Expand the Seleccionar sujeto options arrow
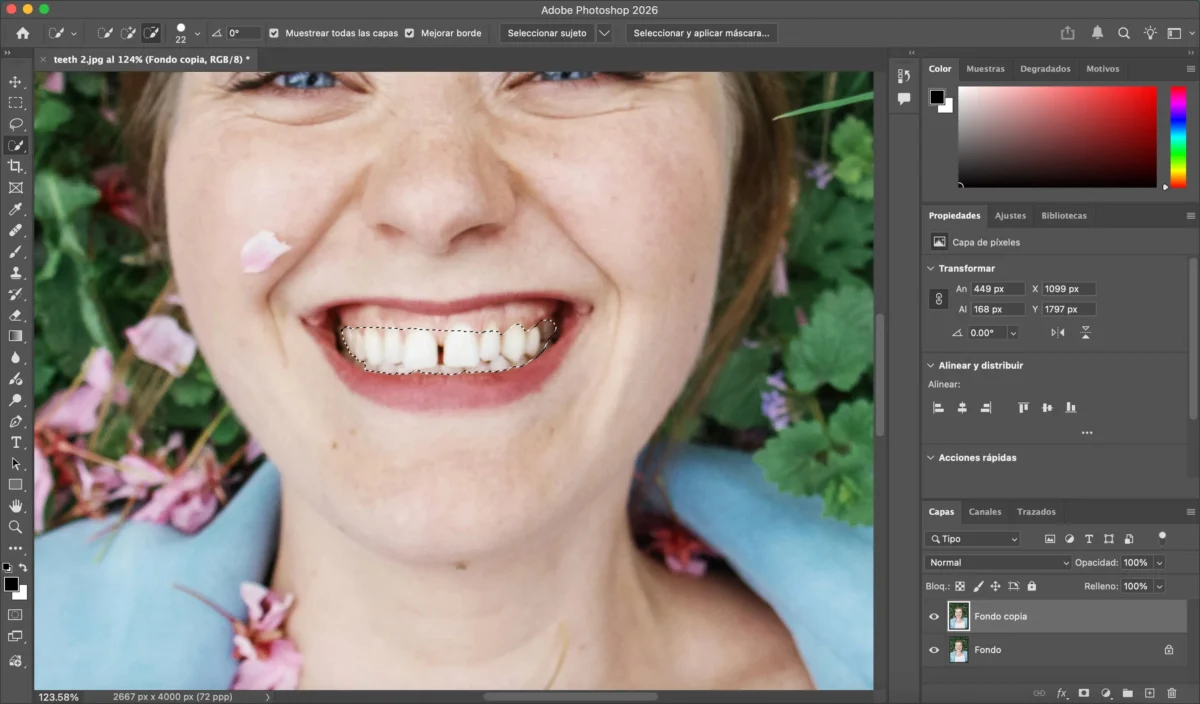The image size is (1200, 704). pyautogui.click(x=604, y=33)
